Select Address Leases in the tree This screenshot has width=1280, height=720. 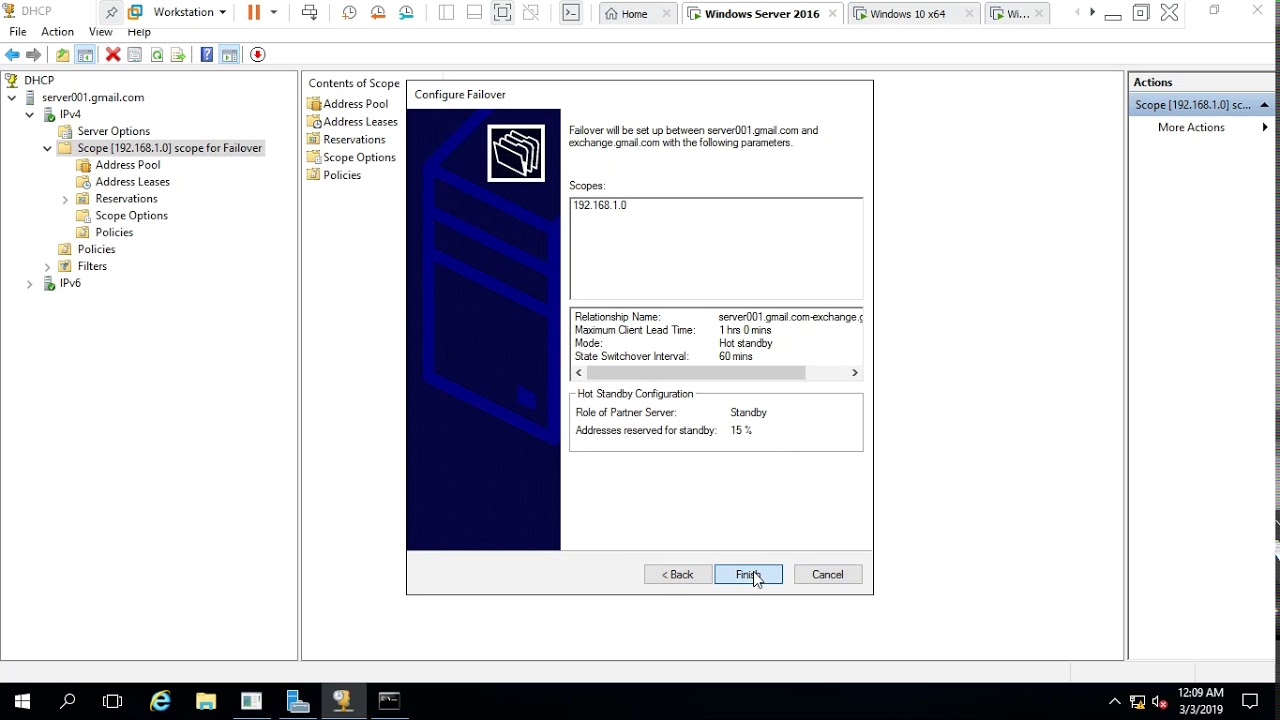132,182
